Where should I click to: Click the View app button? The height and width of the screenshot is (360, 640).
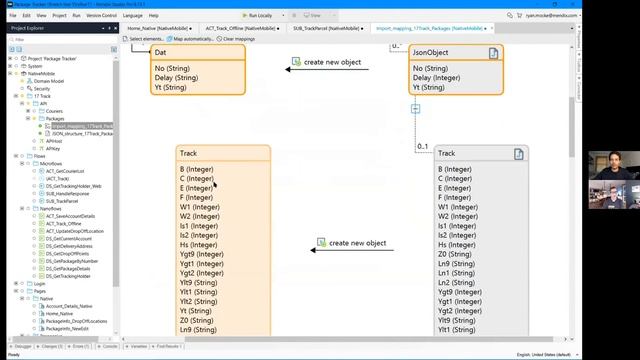pos(312,16)
